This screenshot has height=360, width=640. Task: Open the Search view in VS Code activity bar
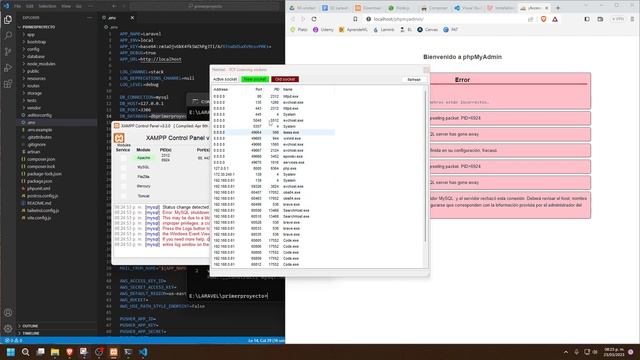[x=8, y=36]
